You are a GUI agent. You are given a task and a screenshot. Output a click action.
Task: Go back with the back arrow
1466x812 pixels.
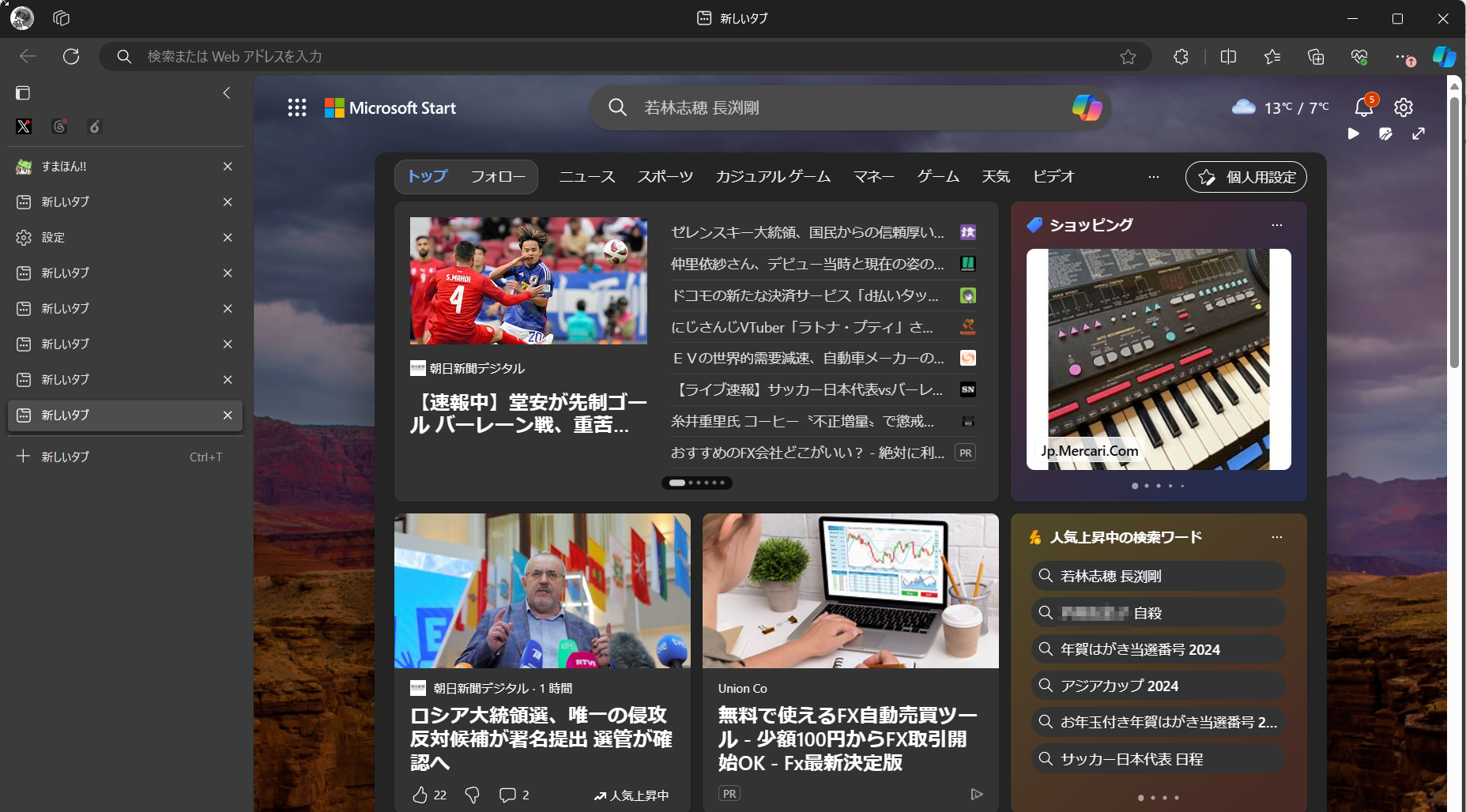pos(28,56)
